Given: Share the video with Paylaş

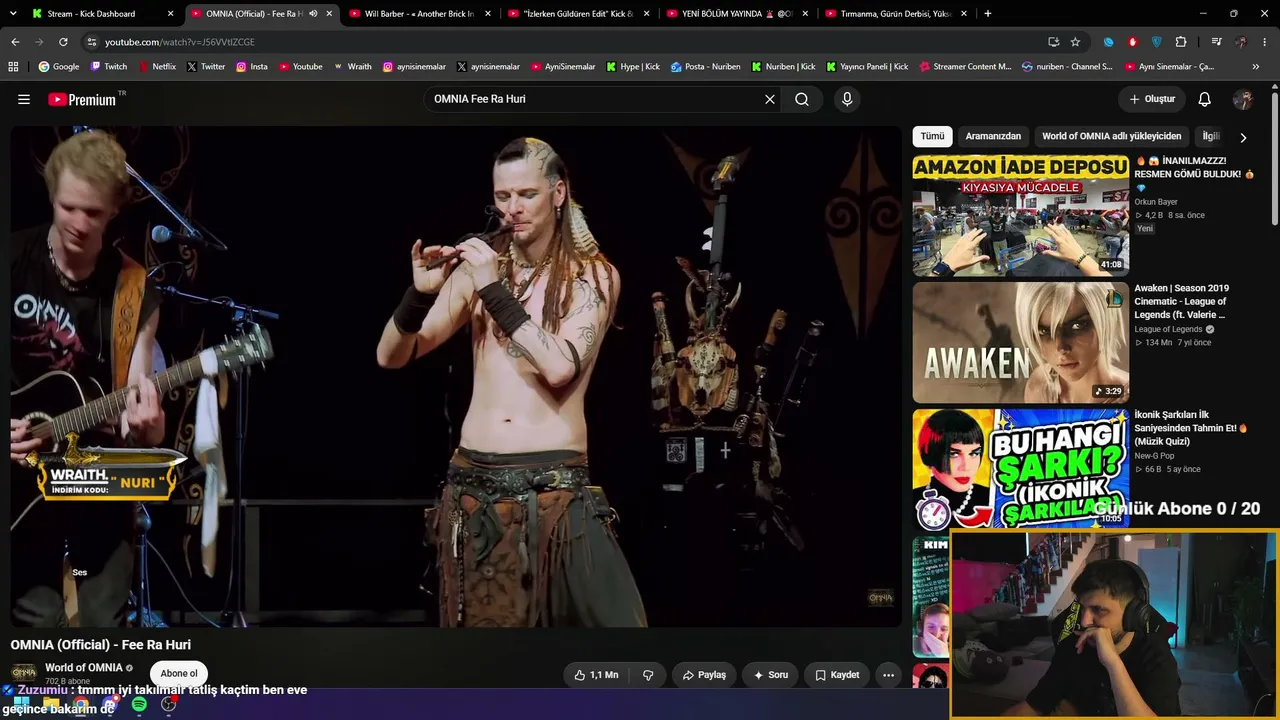Looking at the screenshot, I should pyautogui.click(x=704, y=675).
